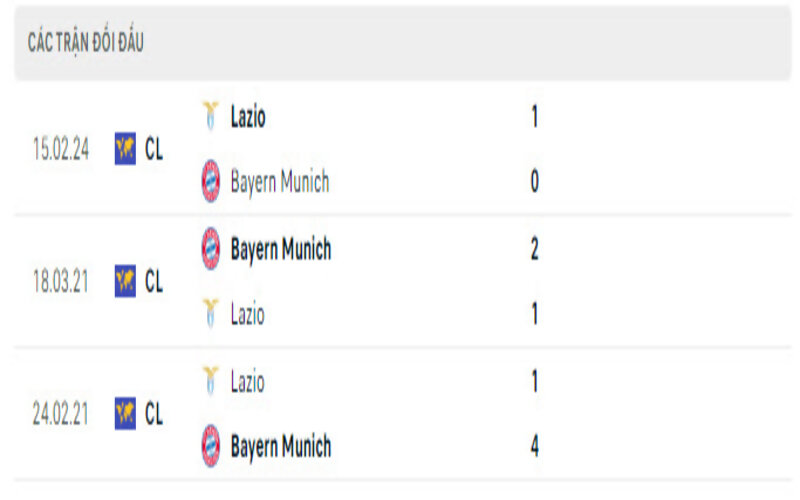The width and height of the screenshot is (800, 500).
Task: Select the 15.02.24 match date
Action: point(61,149)
